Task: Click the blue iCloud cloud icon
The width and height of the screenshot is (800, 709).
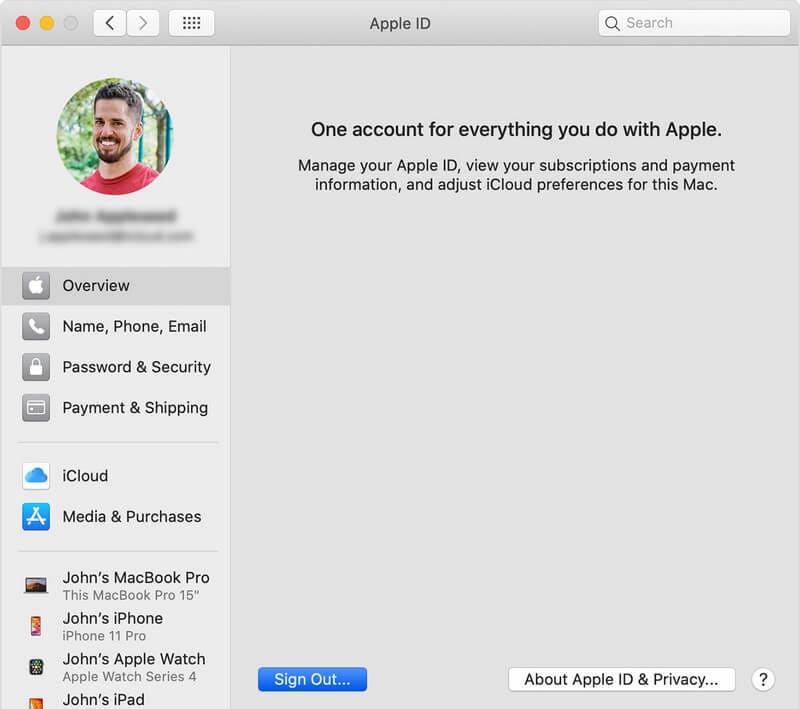Action: tap(36, 476)
